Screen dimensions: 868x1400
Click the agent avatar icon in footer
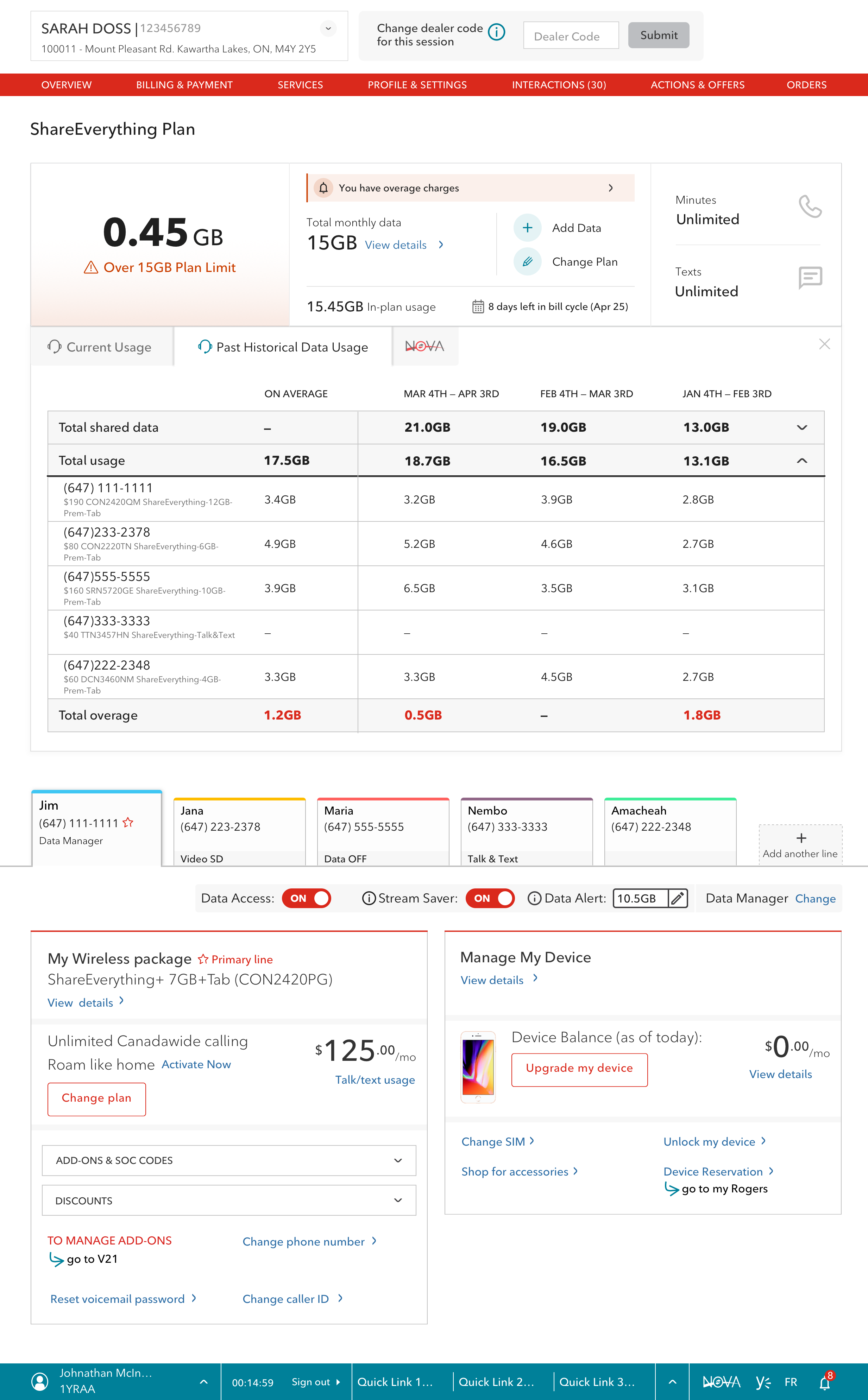(40, 1382)
